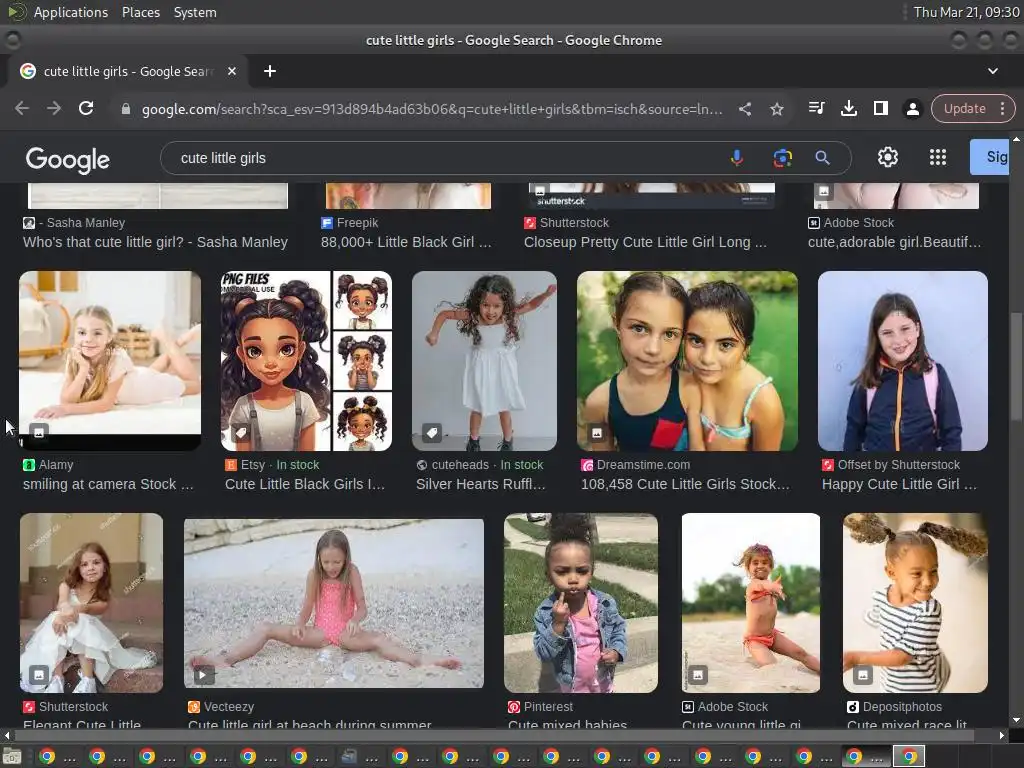Click the magnifier search icon
Screen dimensions: 1024x768
click(822, 158)
